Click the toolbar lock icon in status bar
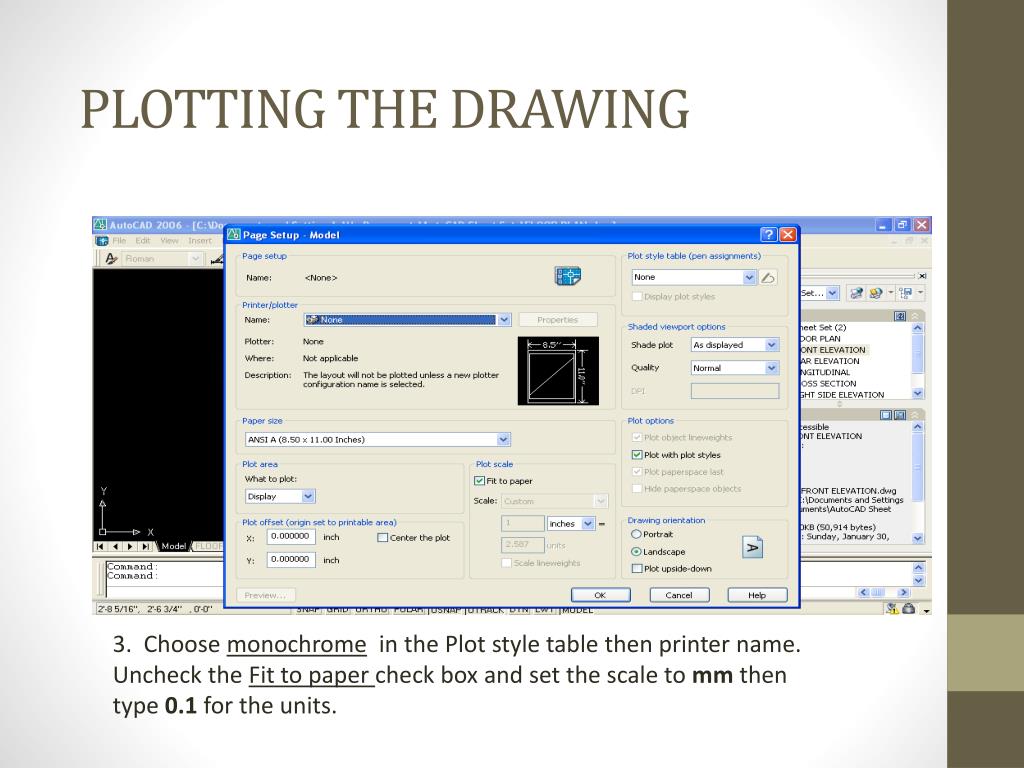Viewport: 1024px width, 768px height. tap(908, 609)
